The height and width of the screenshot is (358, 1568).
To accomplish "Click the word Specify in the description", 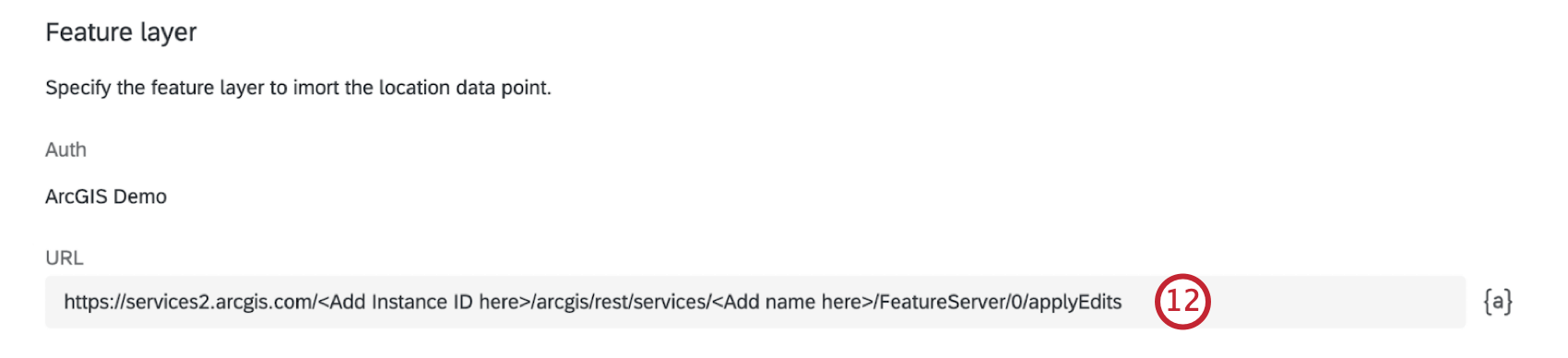I will click(78, 88).
